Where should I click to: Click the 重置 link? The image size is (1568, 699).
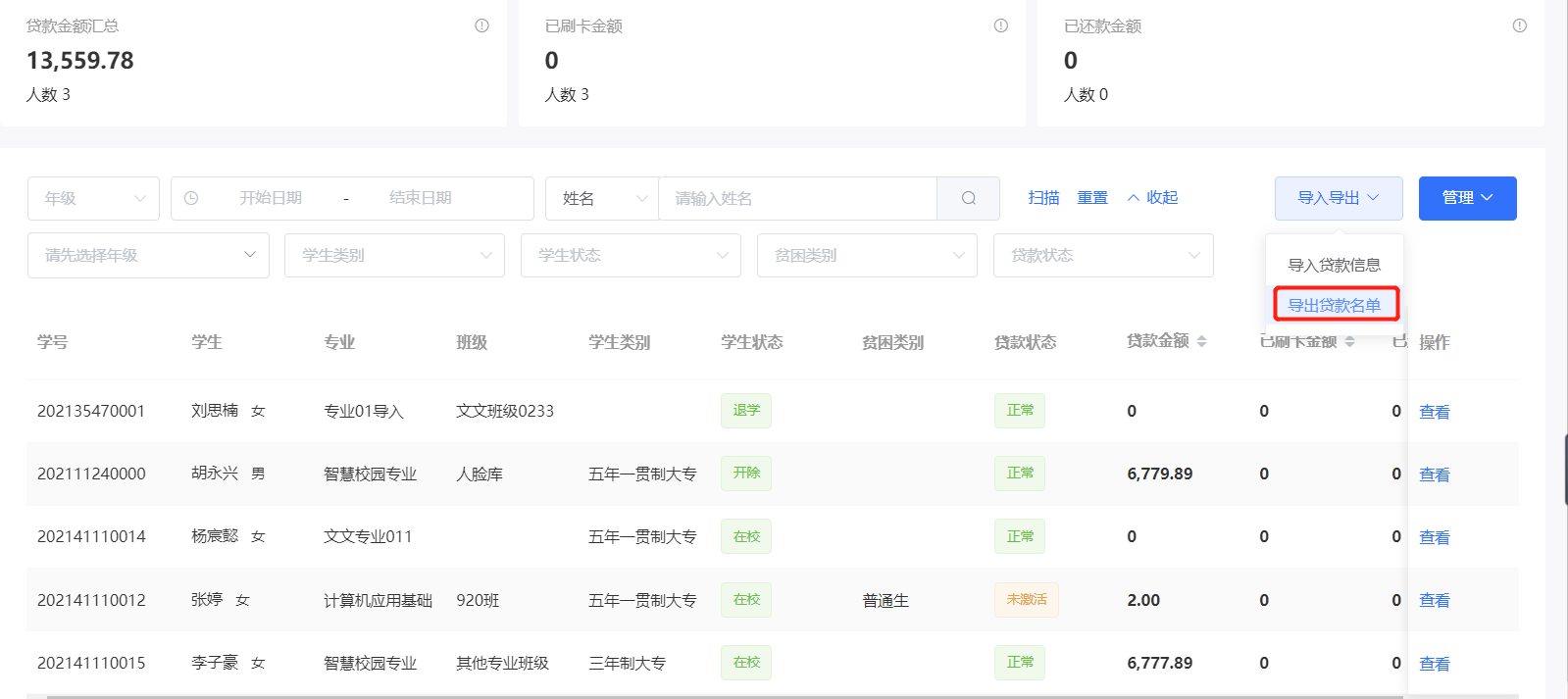pyautogui.click(x=1092, y=197)
